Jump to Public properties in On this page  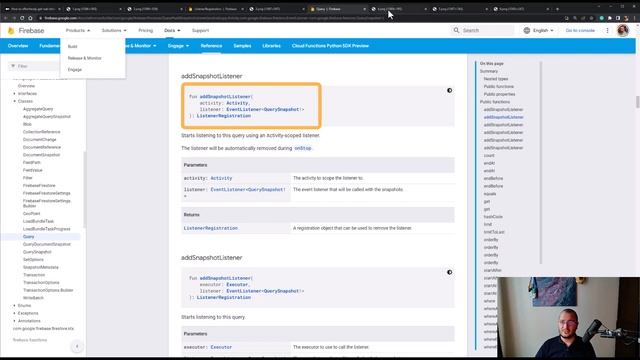coord(499,94)
